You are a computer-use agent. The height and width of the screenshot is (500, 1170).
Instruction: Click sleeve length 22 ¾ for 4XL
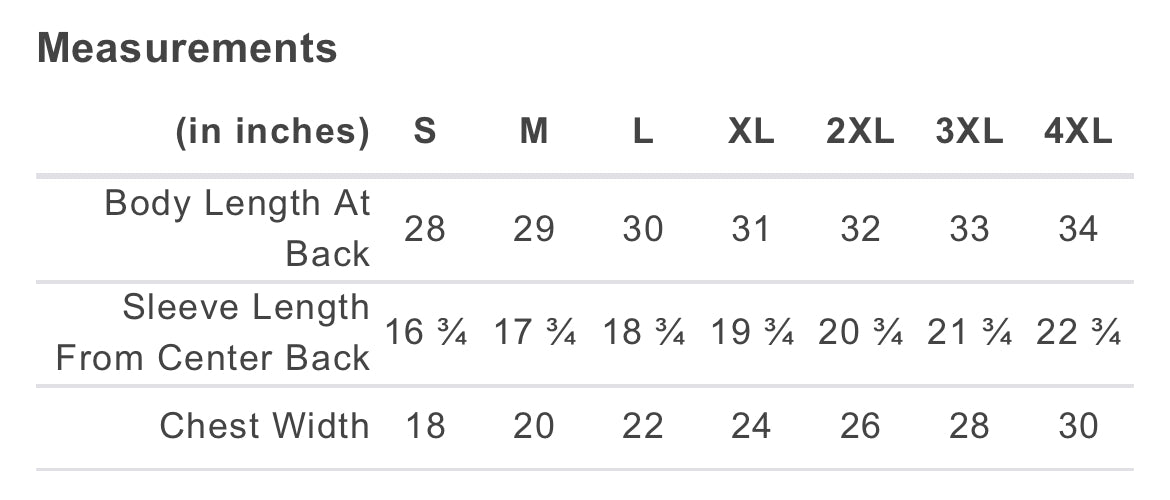click(1078, 333)
